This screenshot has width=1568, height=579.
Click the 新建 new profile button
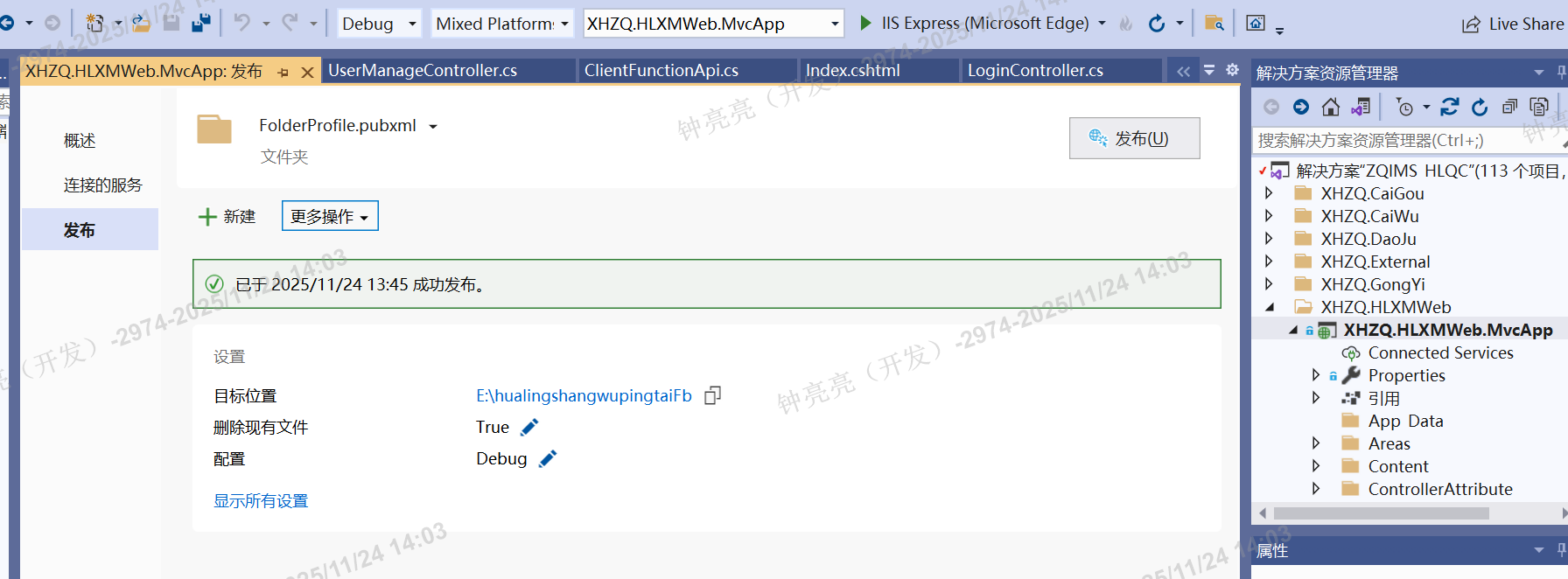pyautogui.click(x=227, y=217)
